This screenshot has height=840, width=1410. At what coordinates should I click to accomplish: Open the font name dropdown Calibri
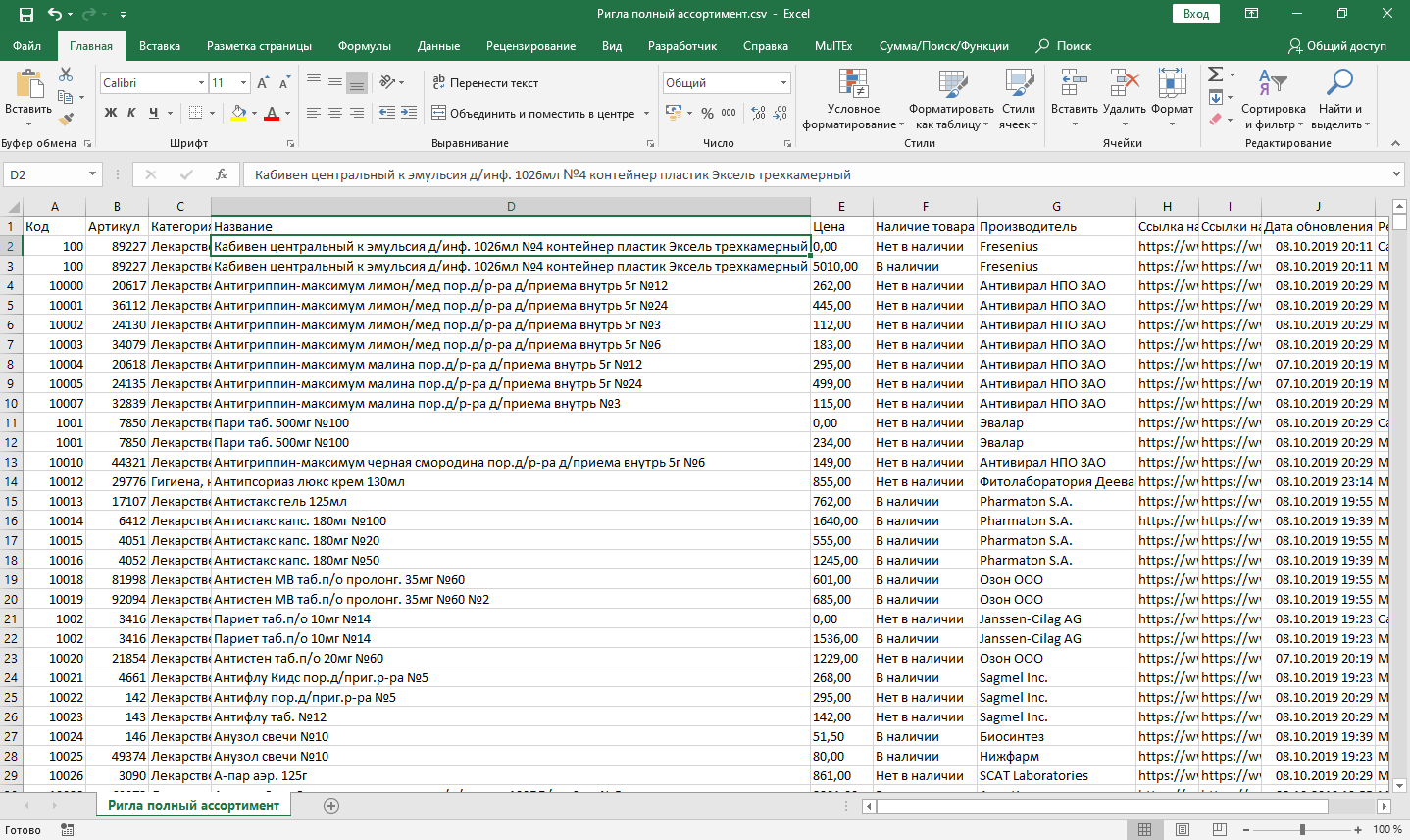[202, 83]
